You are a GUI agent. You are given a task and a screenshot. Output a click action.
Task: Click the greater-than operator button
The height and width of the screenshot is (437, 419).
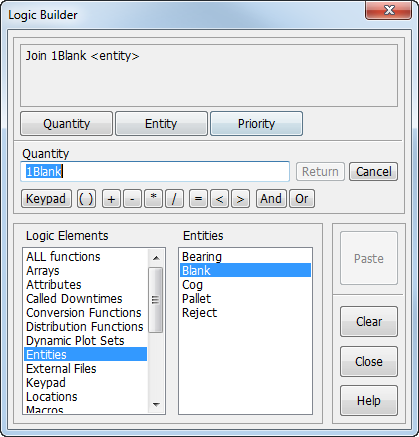click(240, 199)
